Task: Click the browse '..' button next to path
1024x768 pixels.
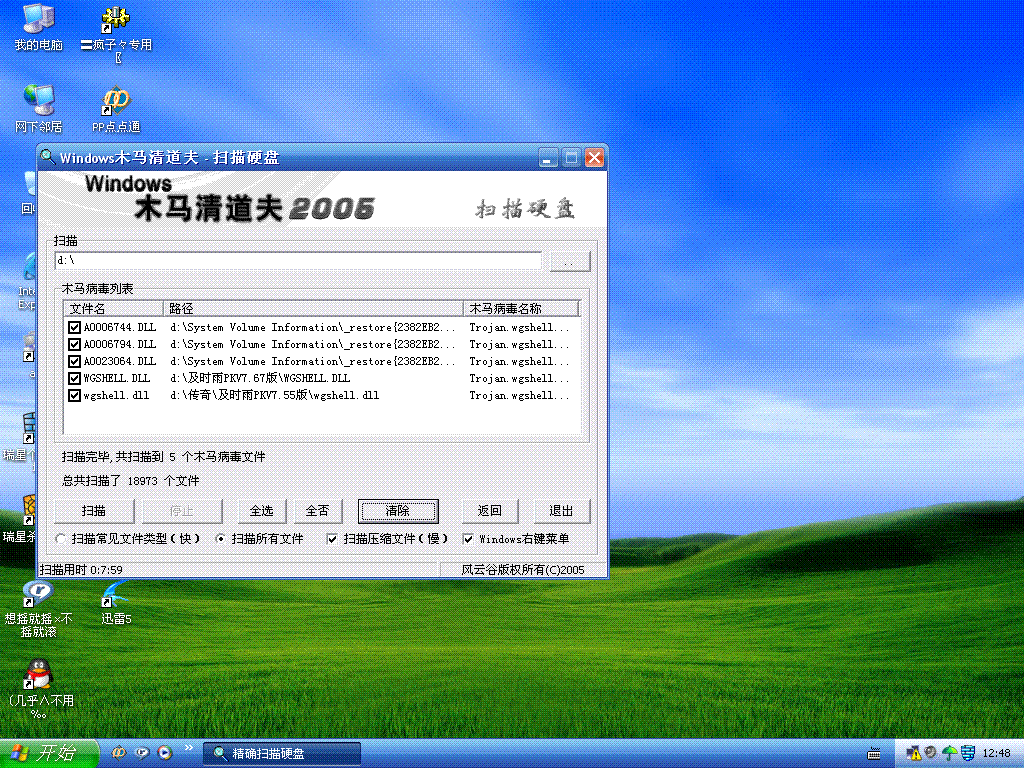Action: [x=570, y=261]
